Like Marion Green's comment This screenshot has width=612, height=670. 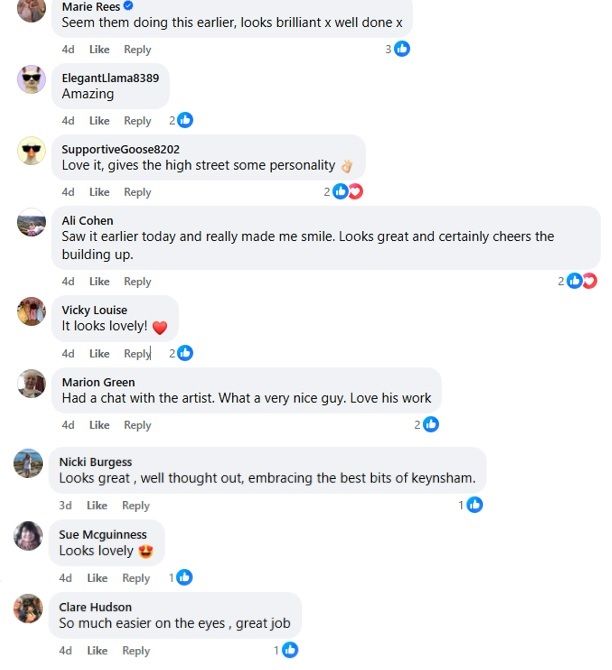pos(99,425)
